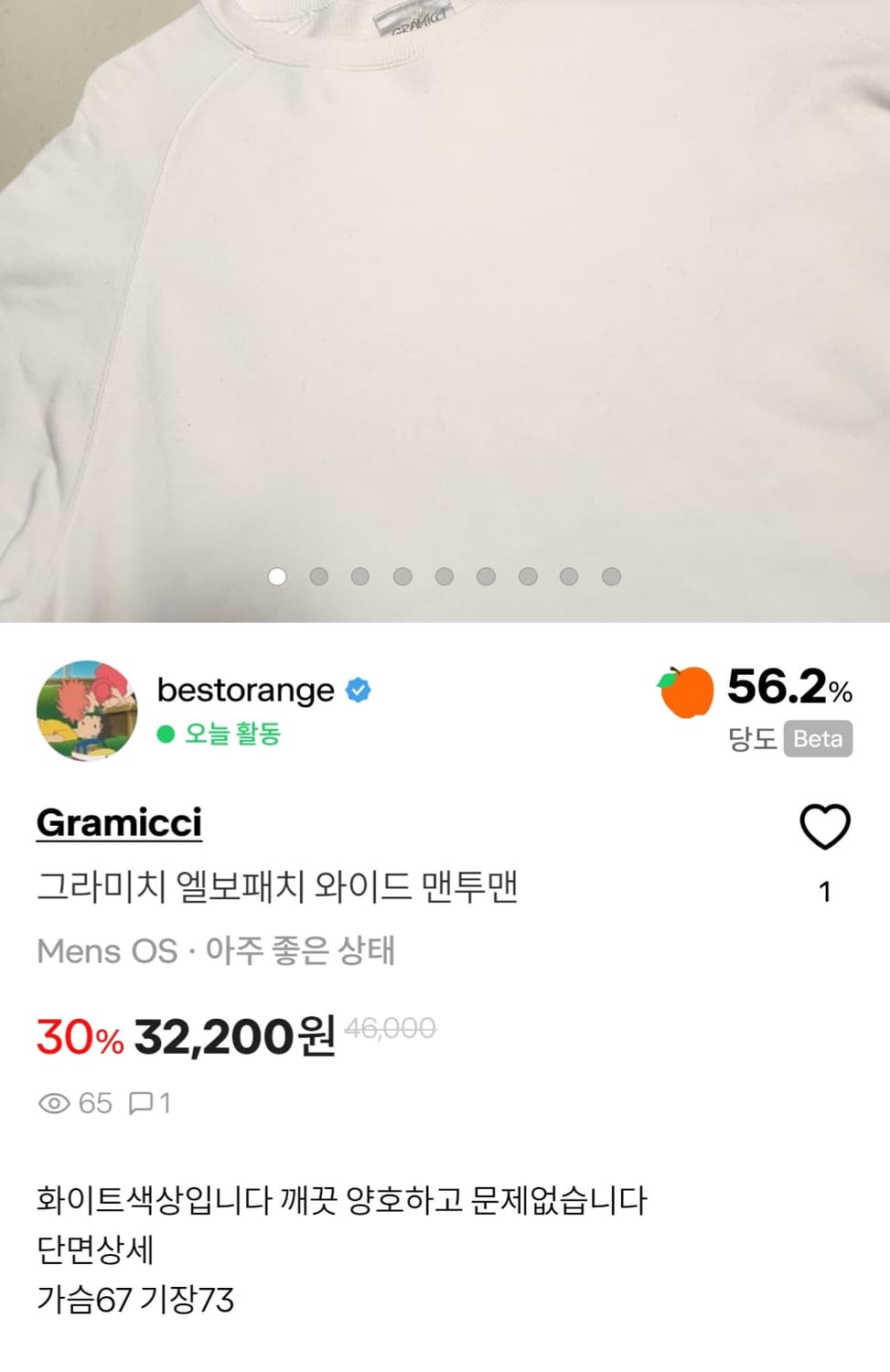The width and height of the screenshot is (890, 1372).
Task: Click the eye views icon
Action: point(54,1103)
